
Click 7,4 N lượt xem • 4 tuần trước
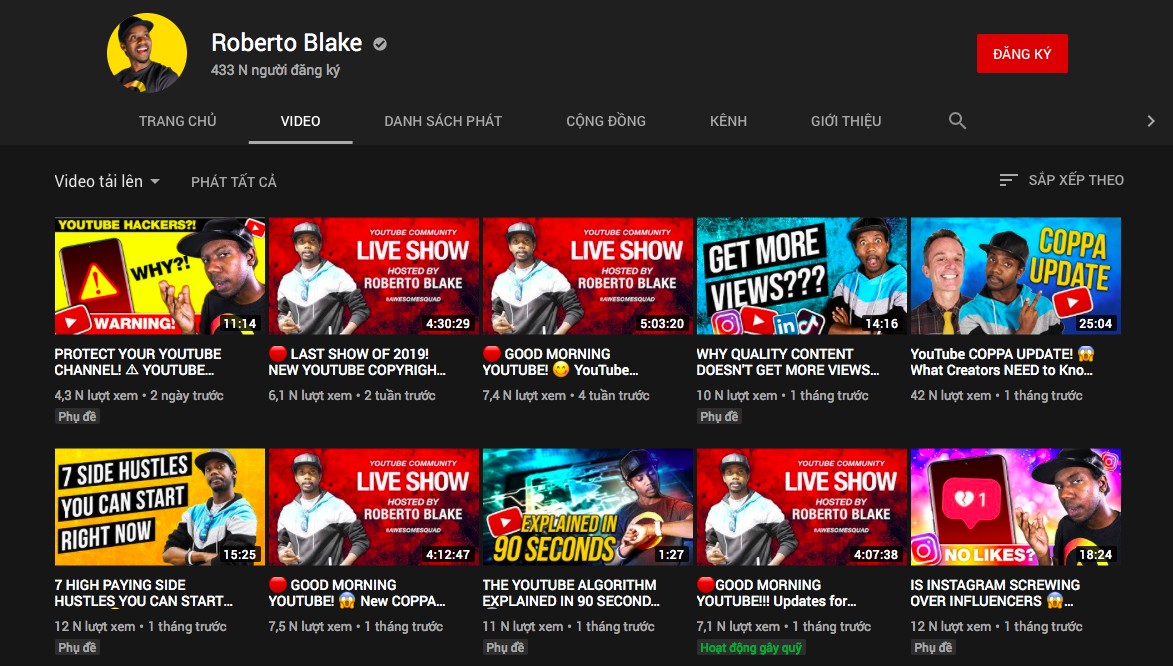[566, 396]
